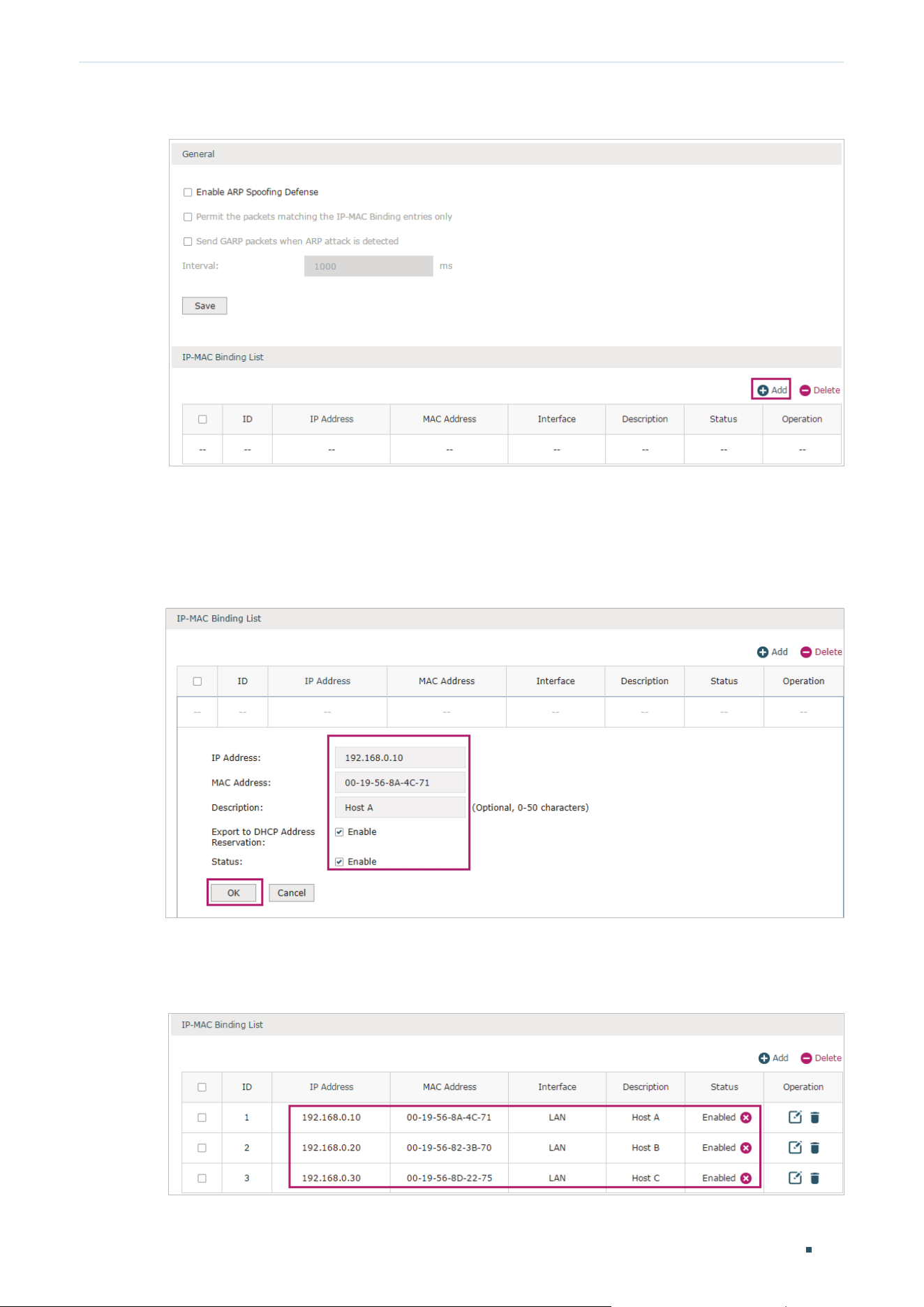Check Send GARP packets when ARP attack detected
924x1307 pixels.
point(188,242)
